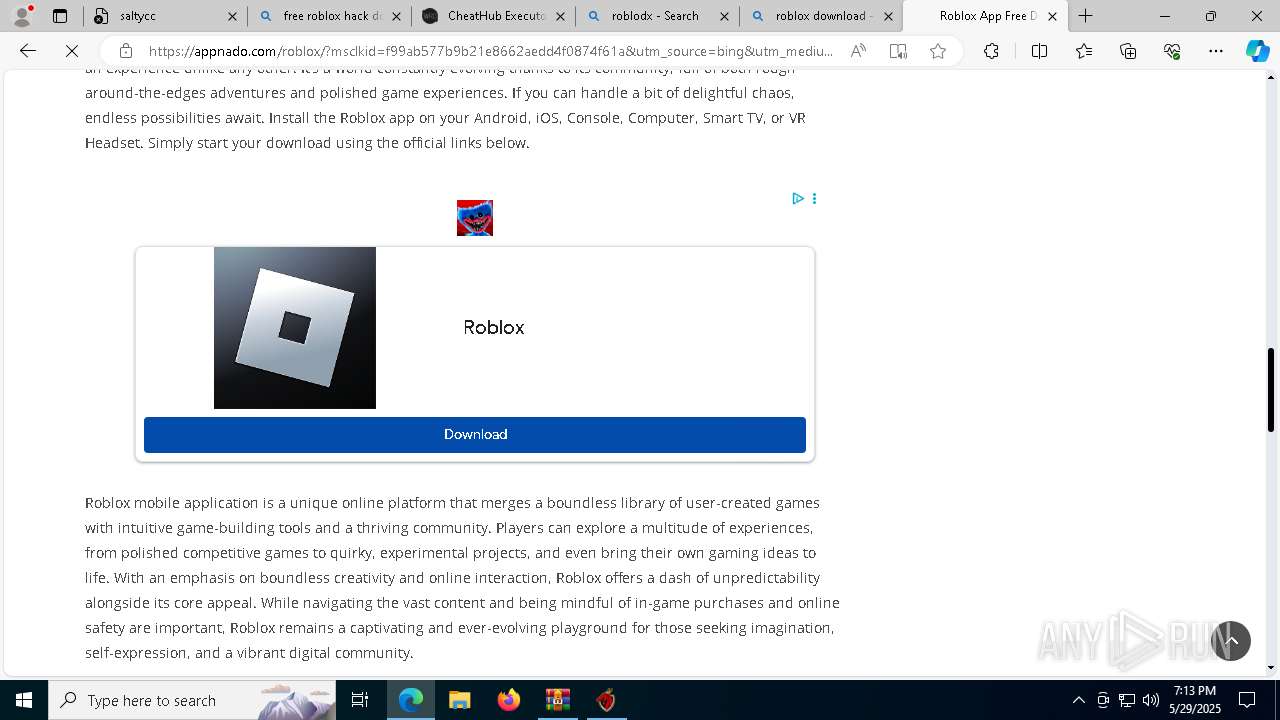
Task: Go back to the previous page
Action: coord(28,51)
